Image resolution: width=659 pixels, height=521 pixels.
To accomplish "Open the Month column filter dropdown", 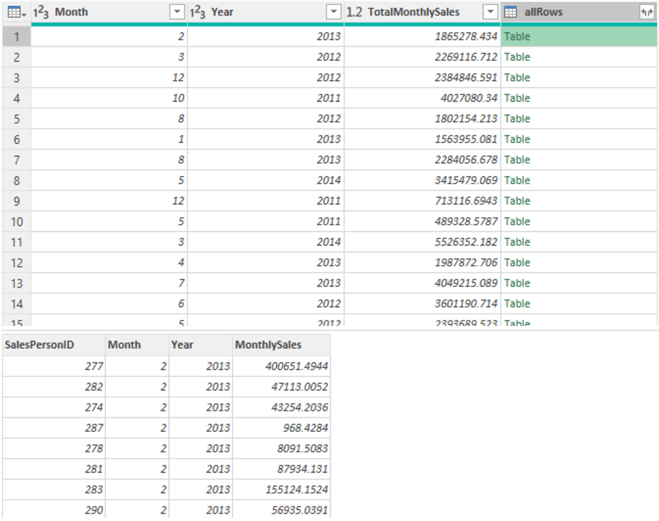I will click(177, 11).
